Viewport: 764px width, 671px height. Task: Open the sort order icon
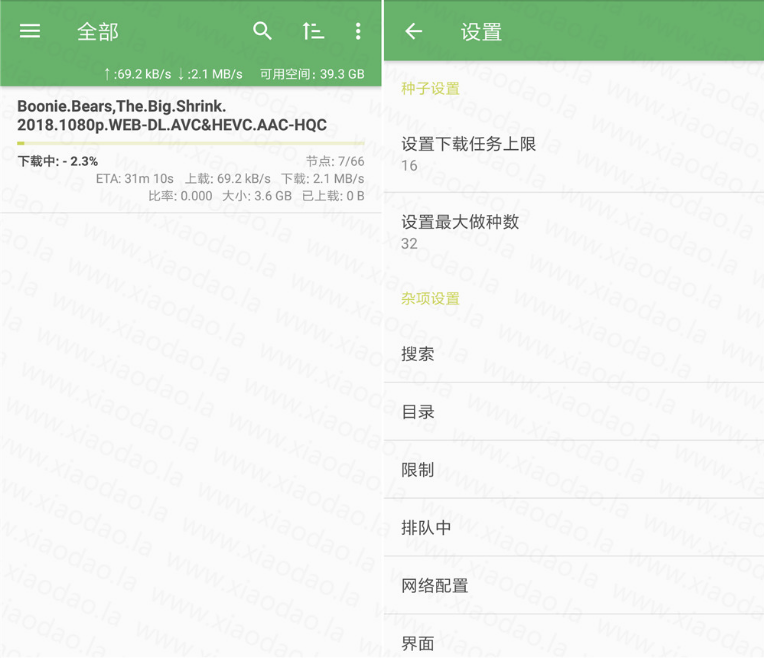[312, 31]
